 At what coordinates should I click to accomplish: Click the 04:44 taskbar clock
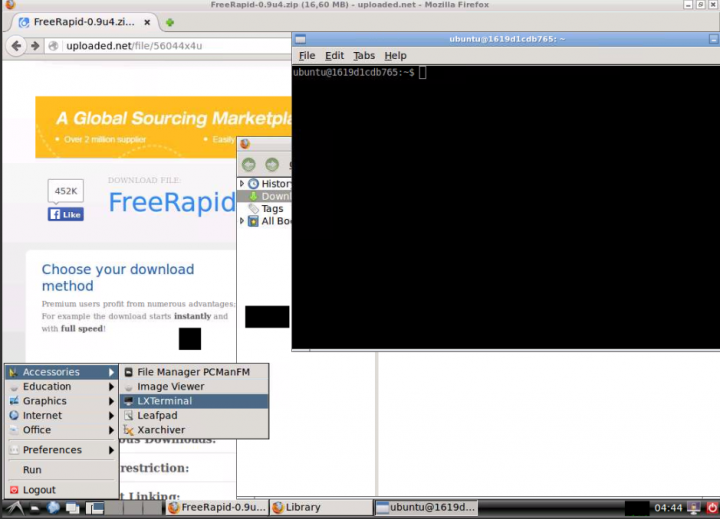668,508
